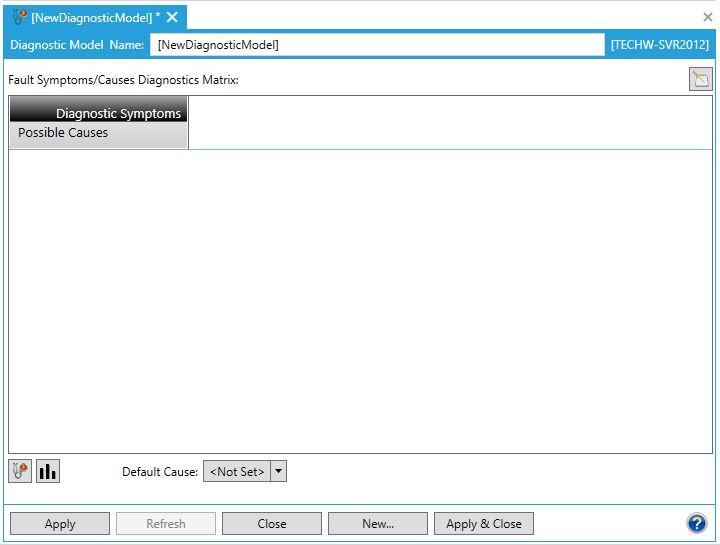This screenshot has height=545, width=720.
Task: Click the matrix edit icon at upper right
Action: (x=700, y=80)
